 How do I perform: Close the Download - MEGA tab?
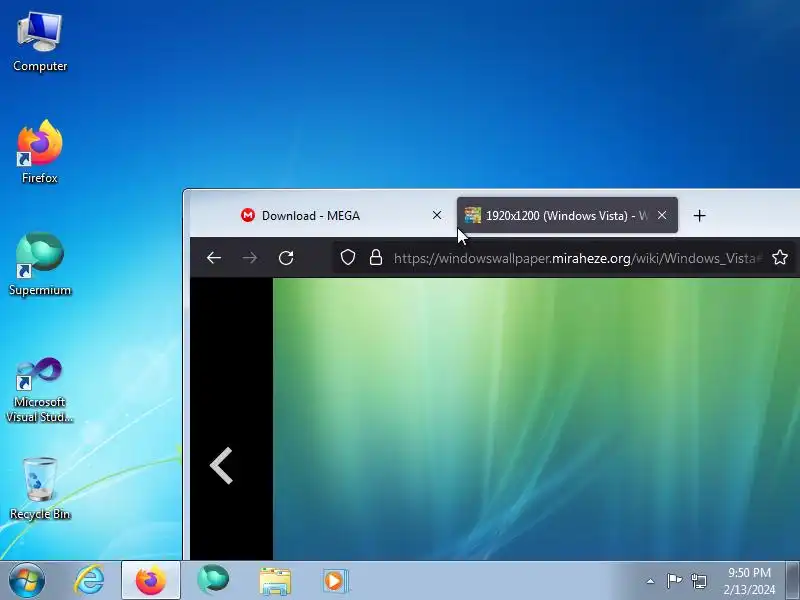point(437,215)
